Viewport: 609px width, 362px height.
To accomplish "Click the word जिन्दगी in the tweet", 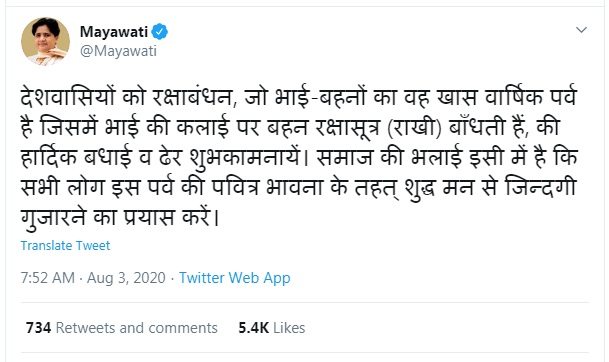I will 540,187.
